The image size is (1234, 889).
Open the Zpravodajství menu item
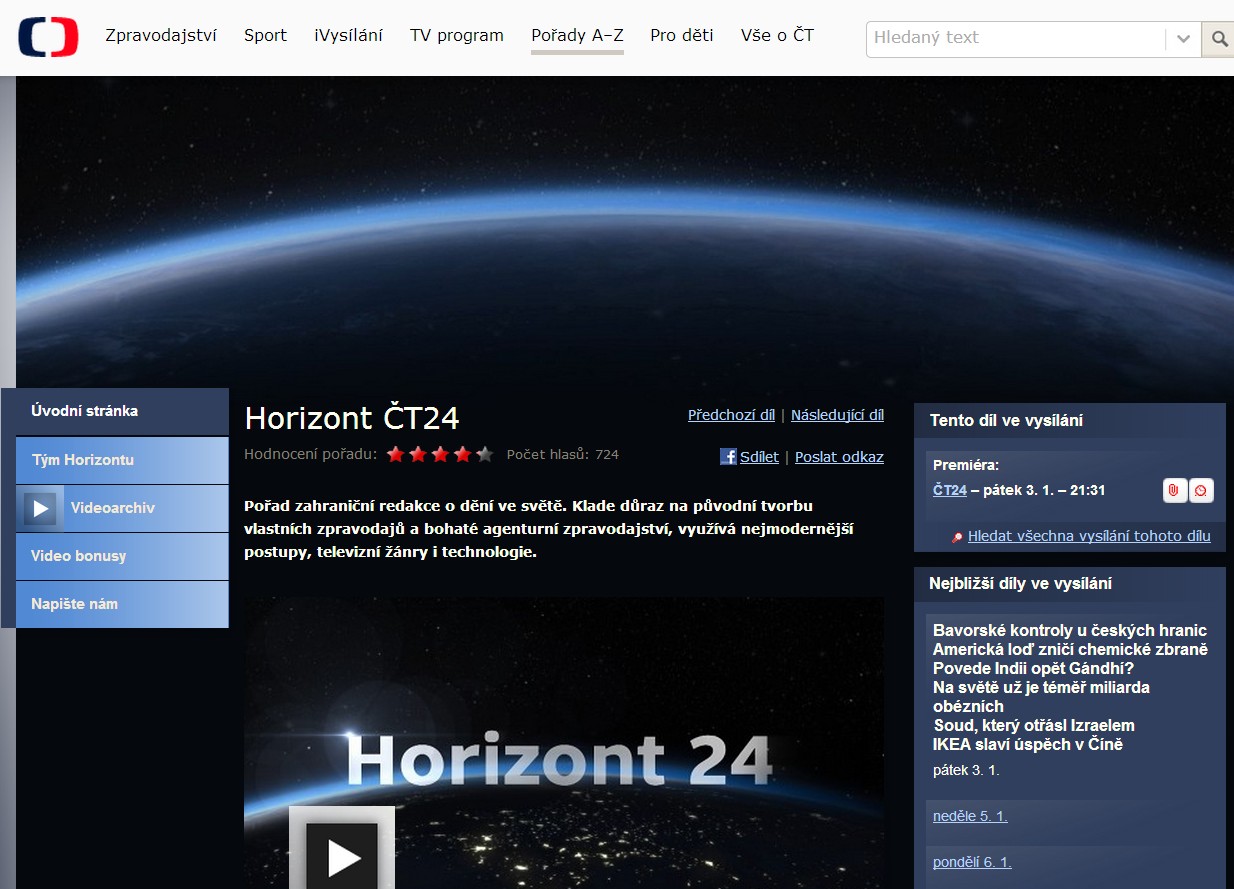pos(161,36)
